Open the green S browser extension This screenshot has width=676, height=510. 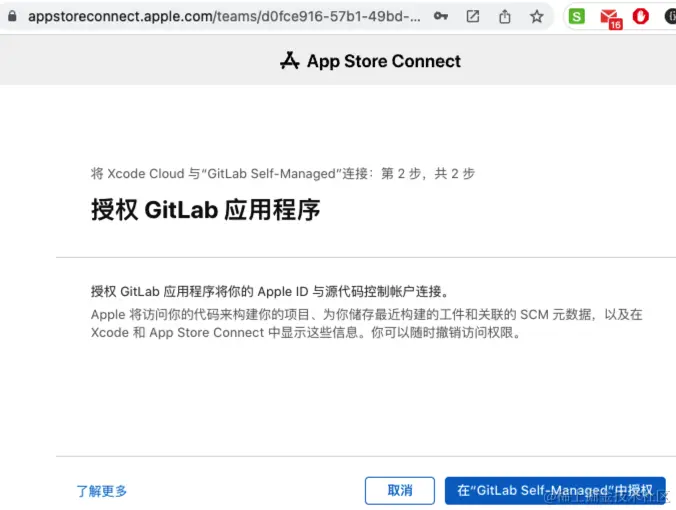point(577,16)
